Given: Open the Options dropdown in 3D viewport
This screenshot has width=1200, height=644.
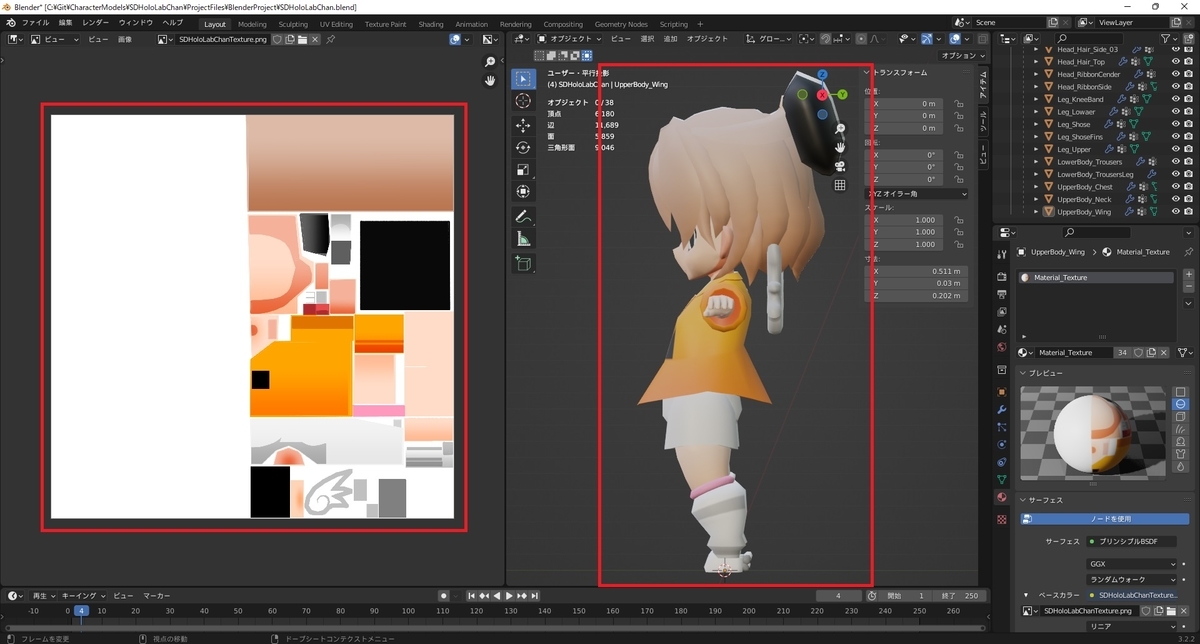Looking at the screenshot, I should pyautogui.click(x=964, y=56).
